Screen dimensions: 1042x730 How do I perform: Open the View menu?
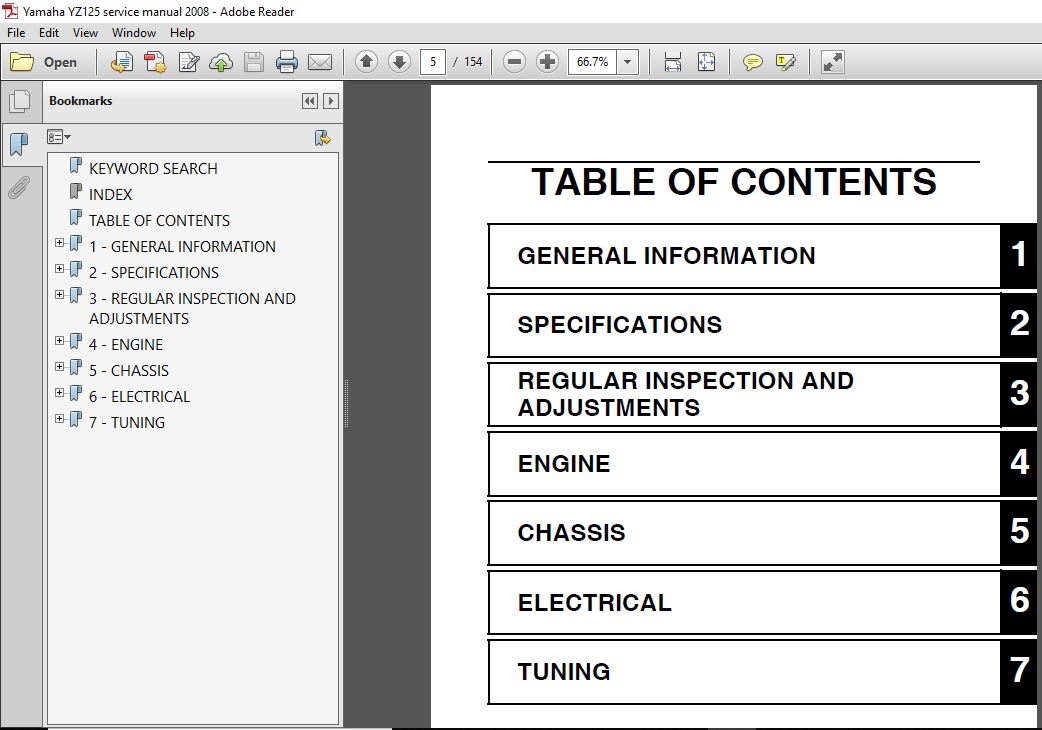click(85, 33)
